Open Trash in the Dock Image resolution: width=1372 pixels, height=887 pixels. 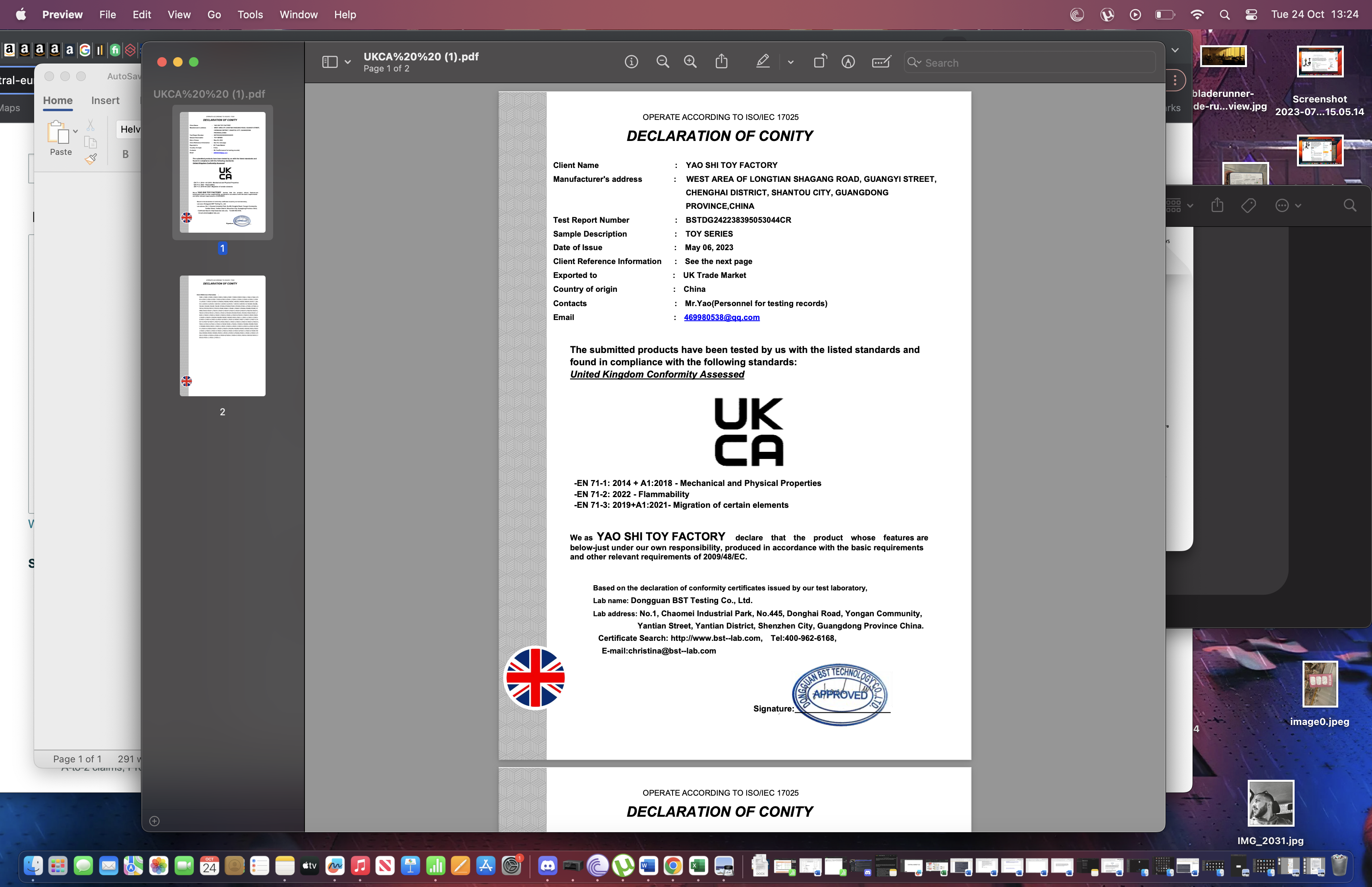click(x=1339, y=866)
